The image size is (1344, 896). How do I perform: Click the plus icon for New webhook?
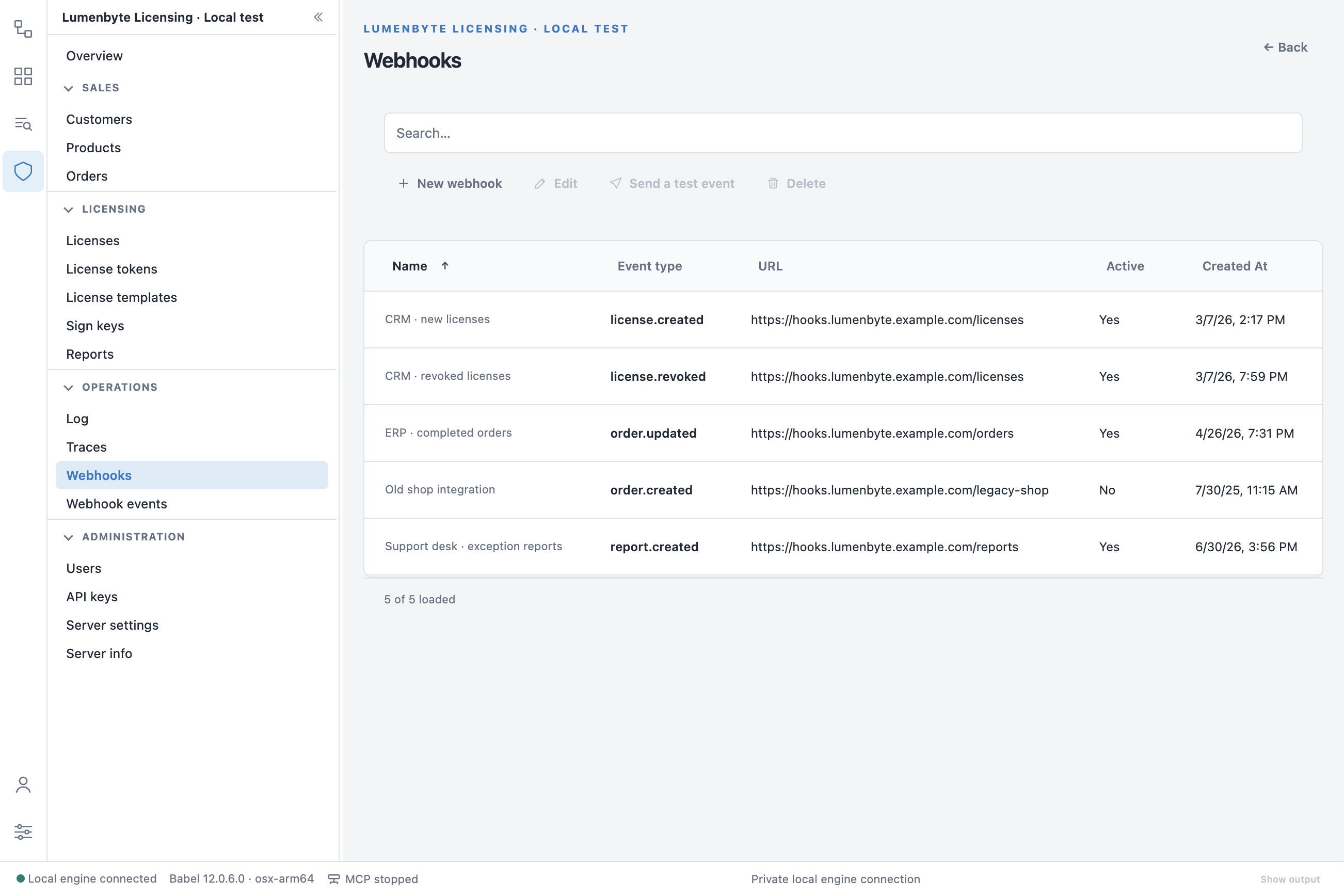[x=404, y=183]
